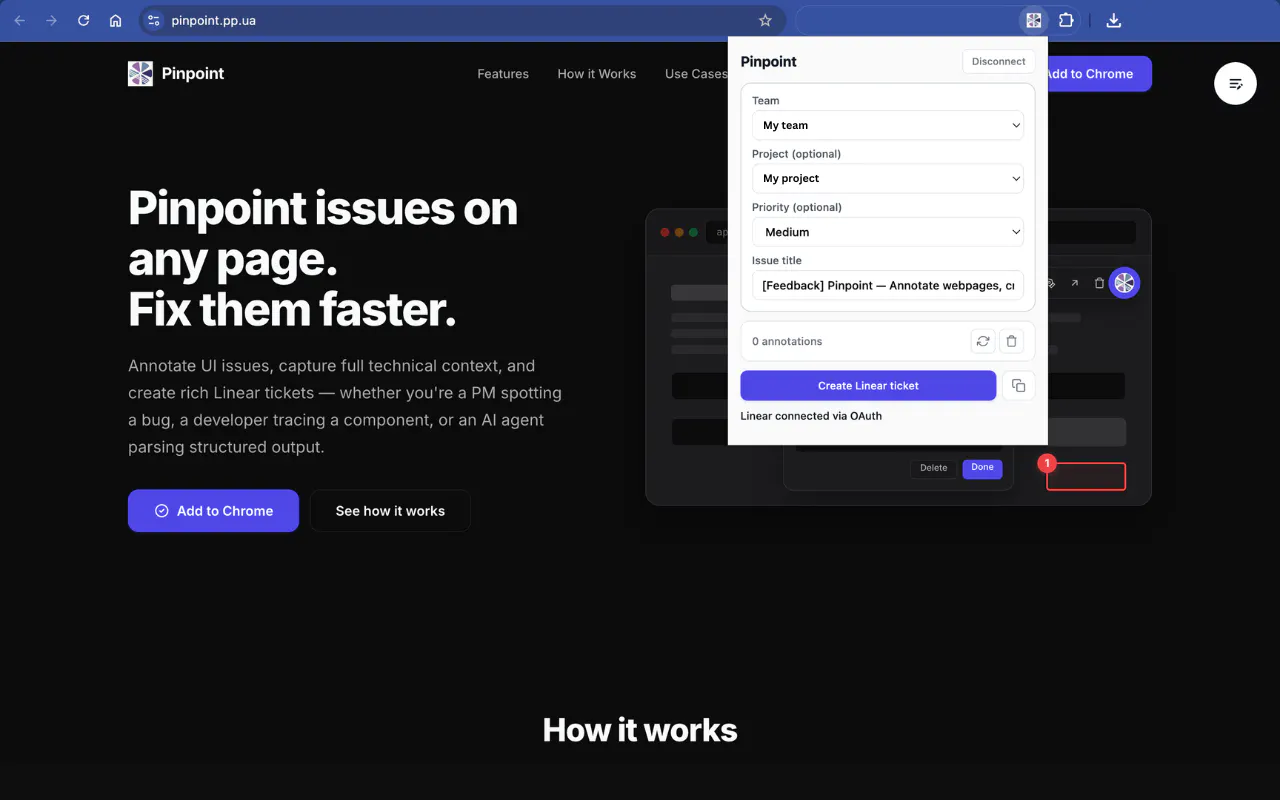Screen dimensions: 1280x800
Task: Go to Features in the site navigation
Action: coord(503,74)
